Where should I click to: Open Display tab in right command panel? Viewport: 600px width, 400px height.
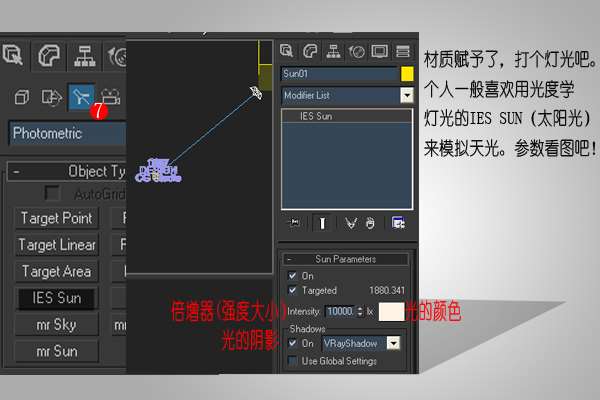point(380,51)
